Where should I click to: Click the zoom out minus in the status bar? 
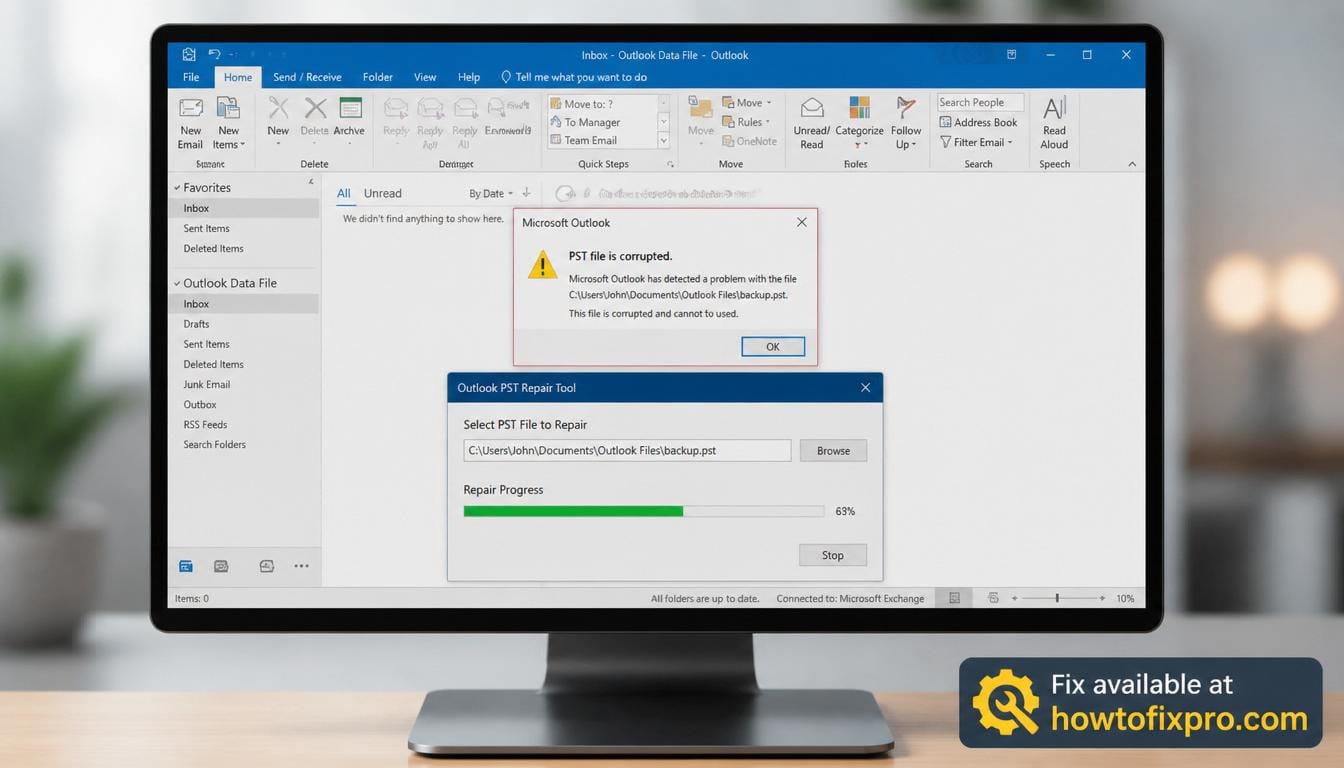coord(1014,598)
